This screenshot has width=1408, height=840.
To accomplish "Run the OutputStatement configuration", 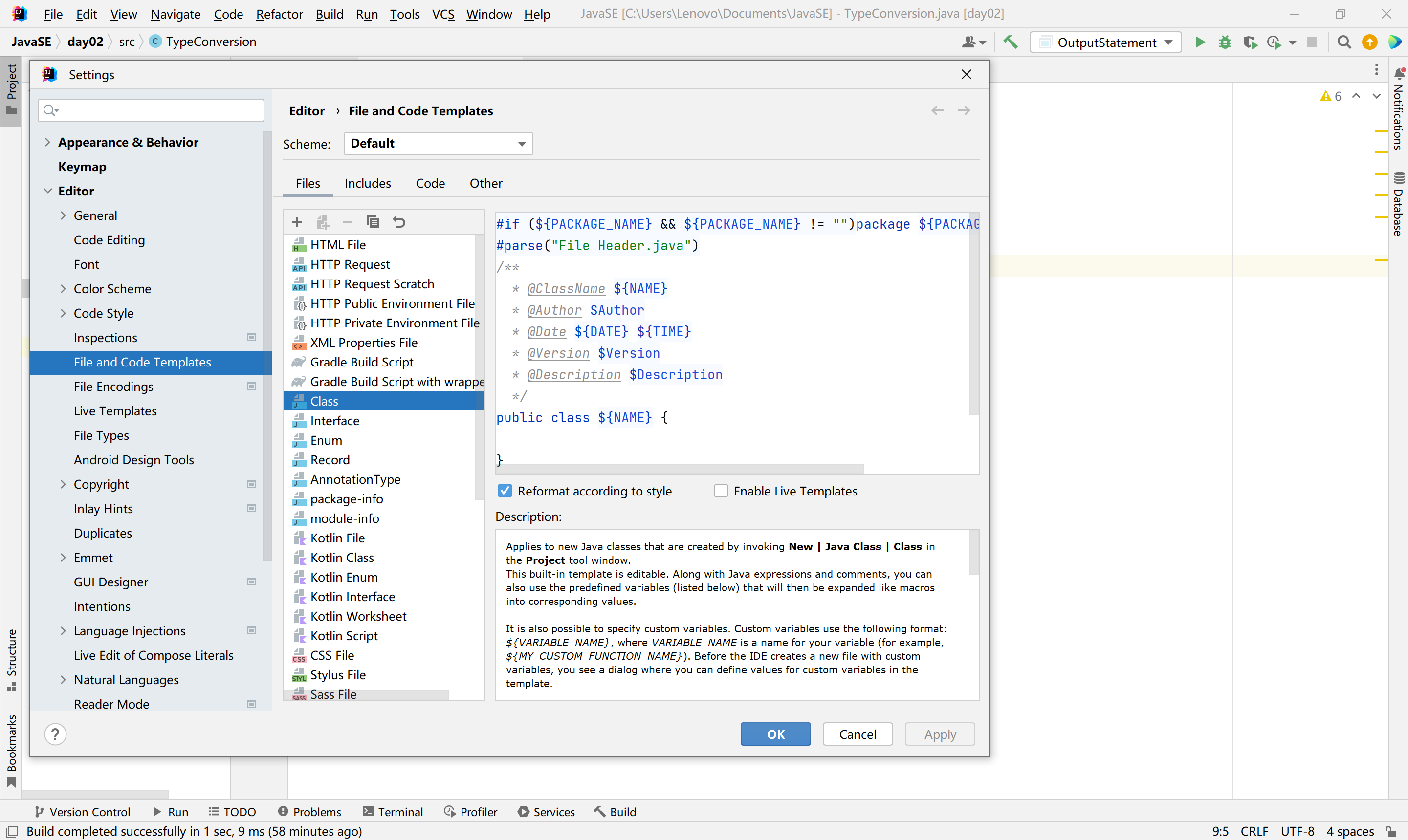I will pyautogui.click(x=1200, y=42).
